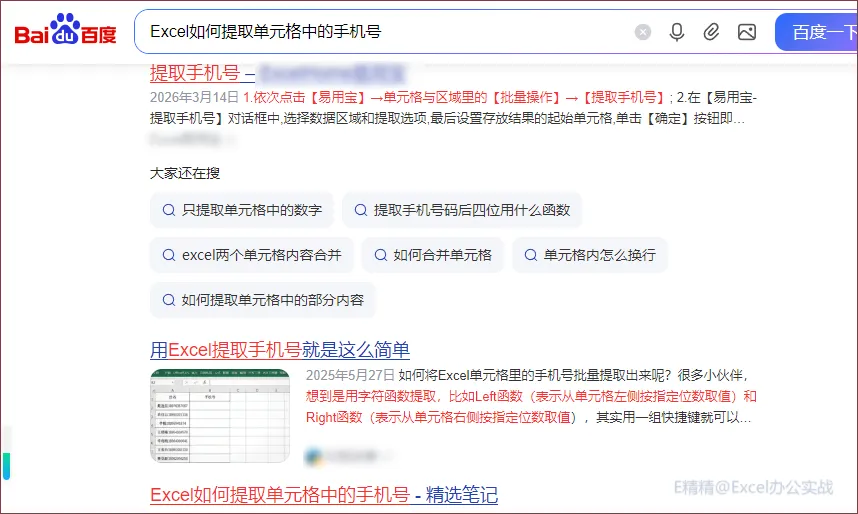
Task: Click the 2026年3月14日 date text
Action: point(194,97)
